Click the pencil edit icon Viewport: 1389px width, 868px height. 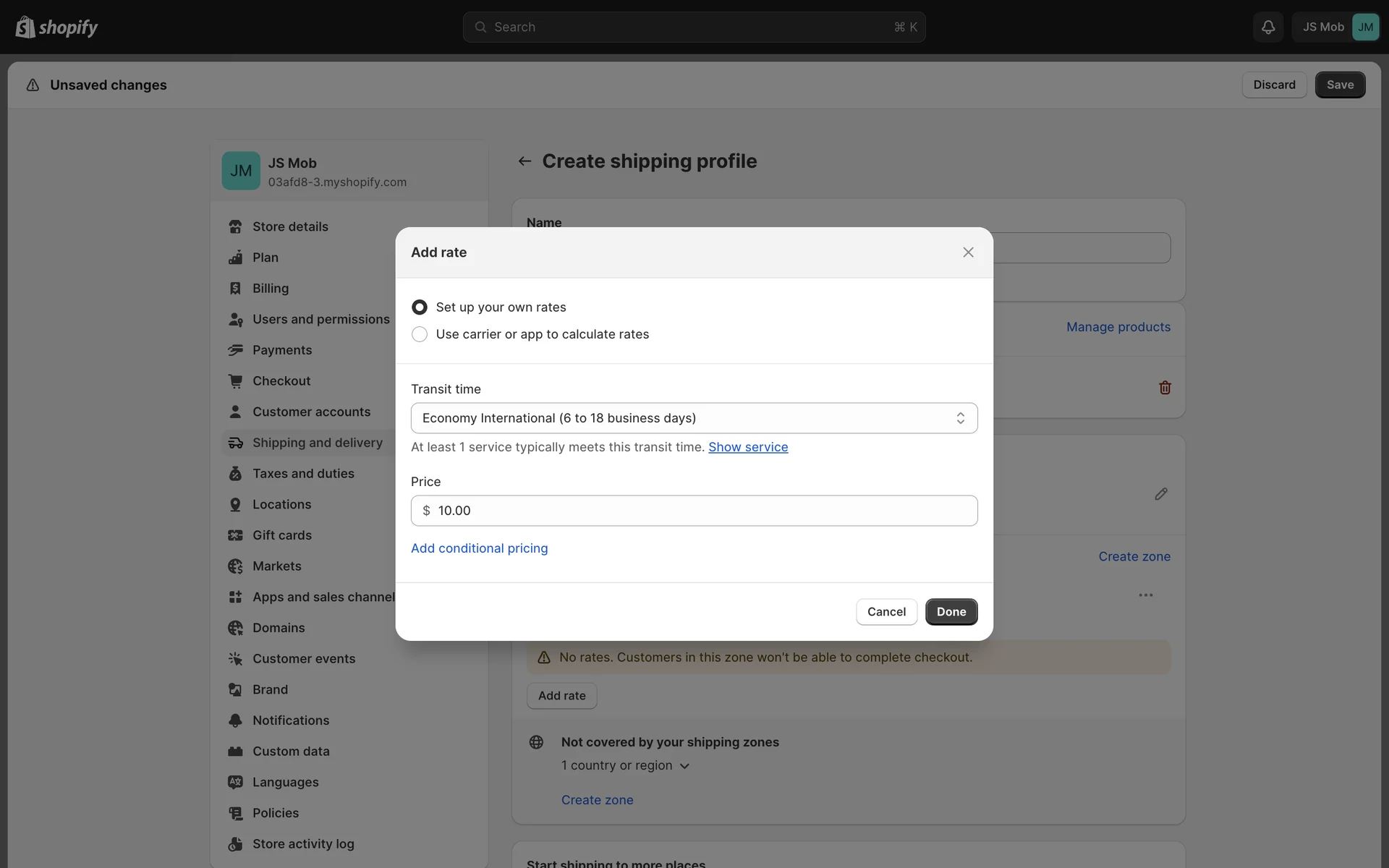[1160, 494]
